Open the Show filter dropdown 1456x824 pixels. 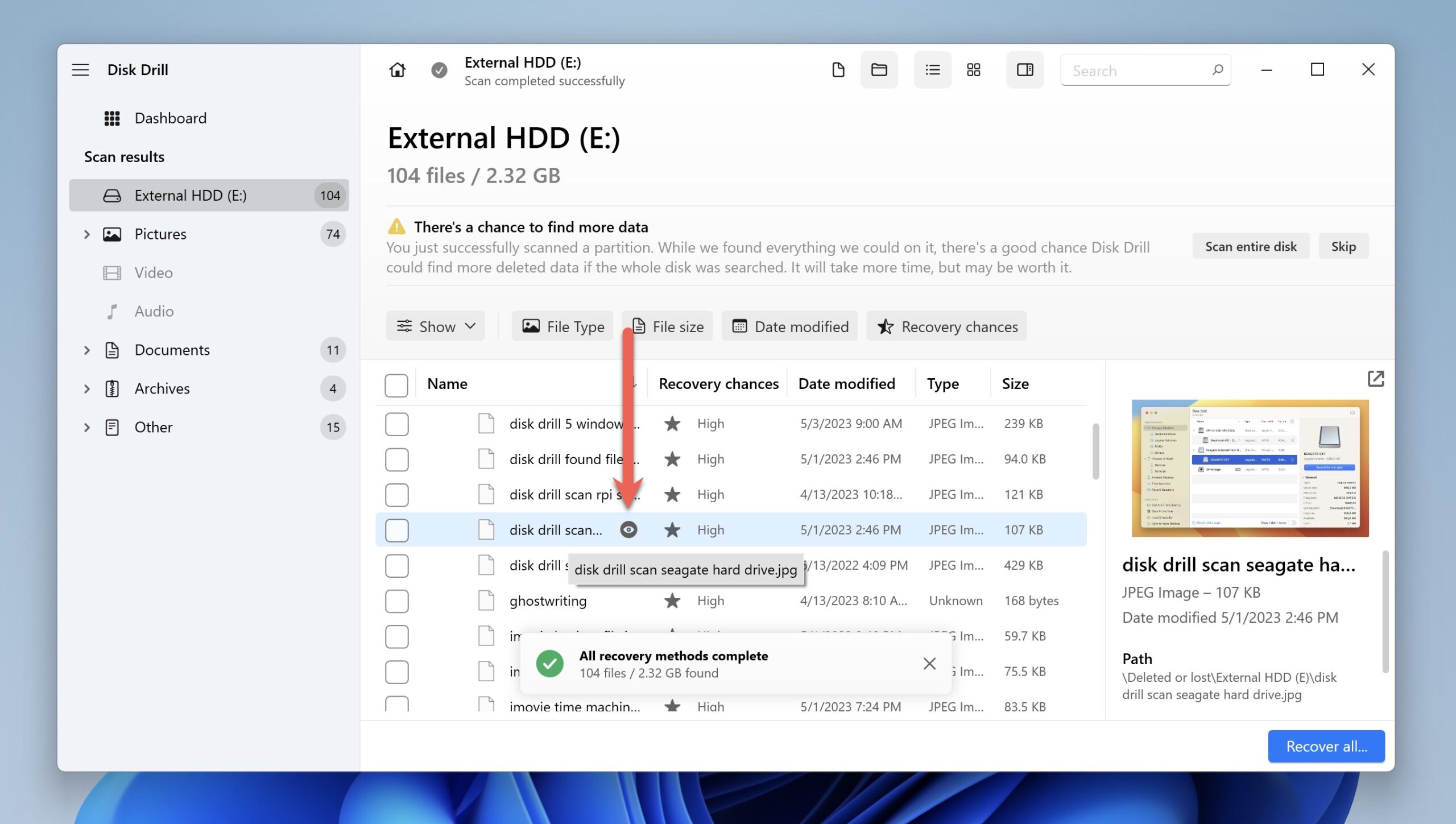click(435, 326)
